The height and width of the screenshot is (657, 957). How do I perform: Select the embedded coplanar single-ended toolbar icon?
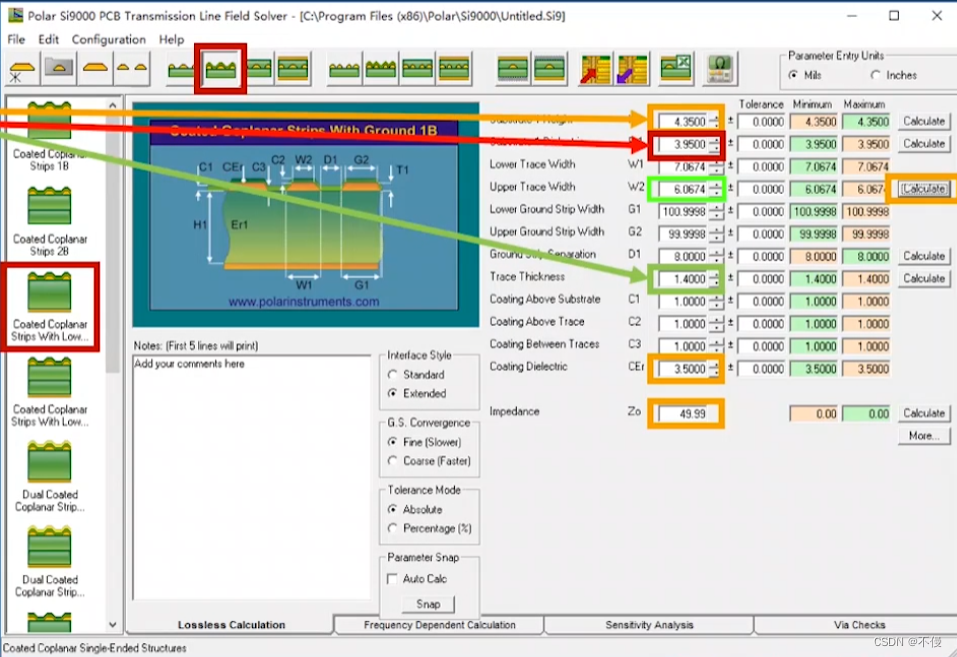click(x=260, y=68)
